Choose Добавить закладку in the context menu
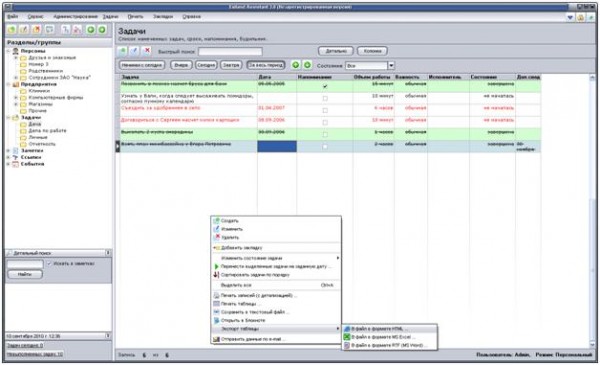Image resolution: width=600 pixels, height=365 pixels. point(276,248)
